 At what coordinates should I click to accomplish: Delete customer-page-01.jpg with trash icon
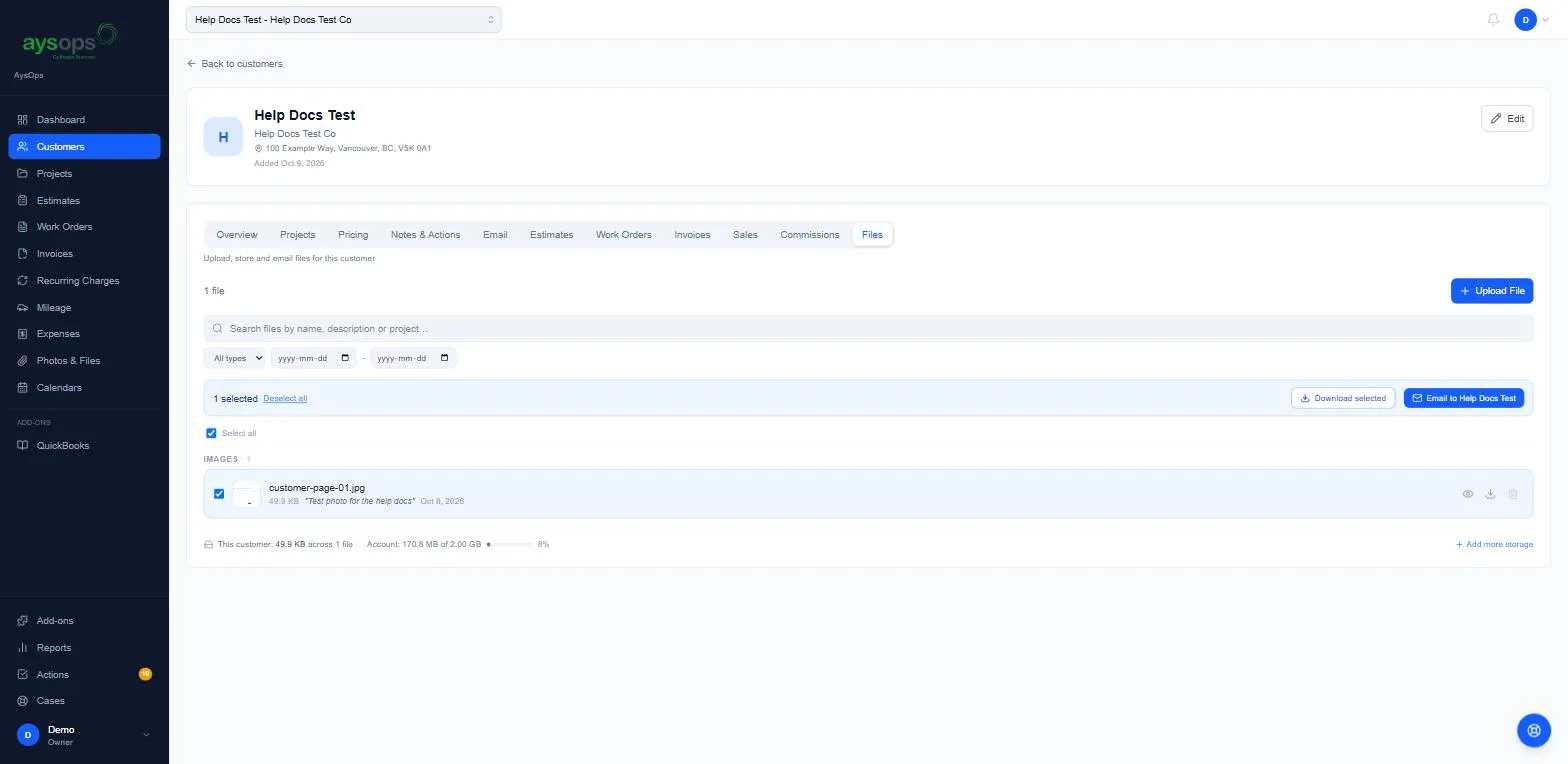tap(1513, 494)
